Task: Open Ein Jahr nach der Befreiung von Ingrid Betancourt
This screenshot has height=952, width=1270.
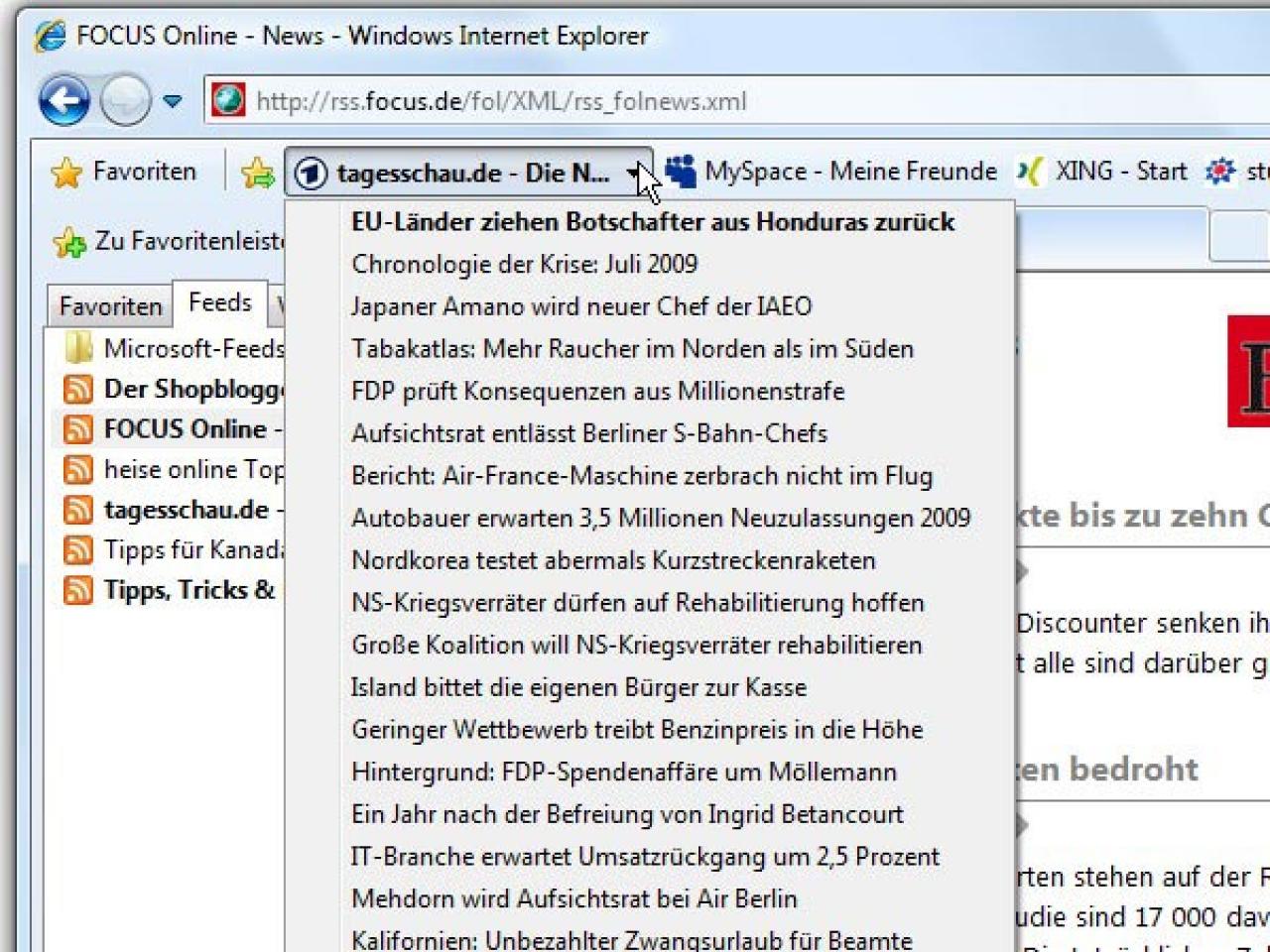Action: point(652,814)
